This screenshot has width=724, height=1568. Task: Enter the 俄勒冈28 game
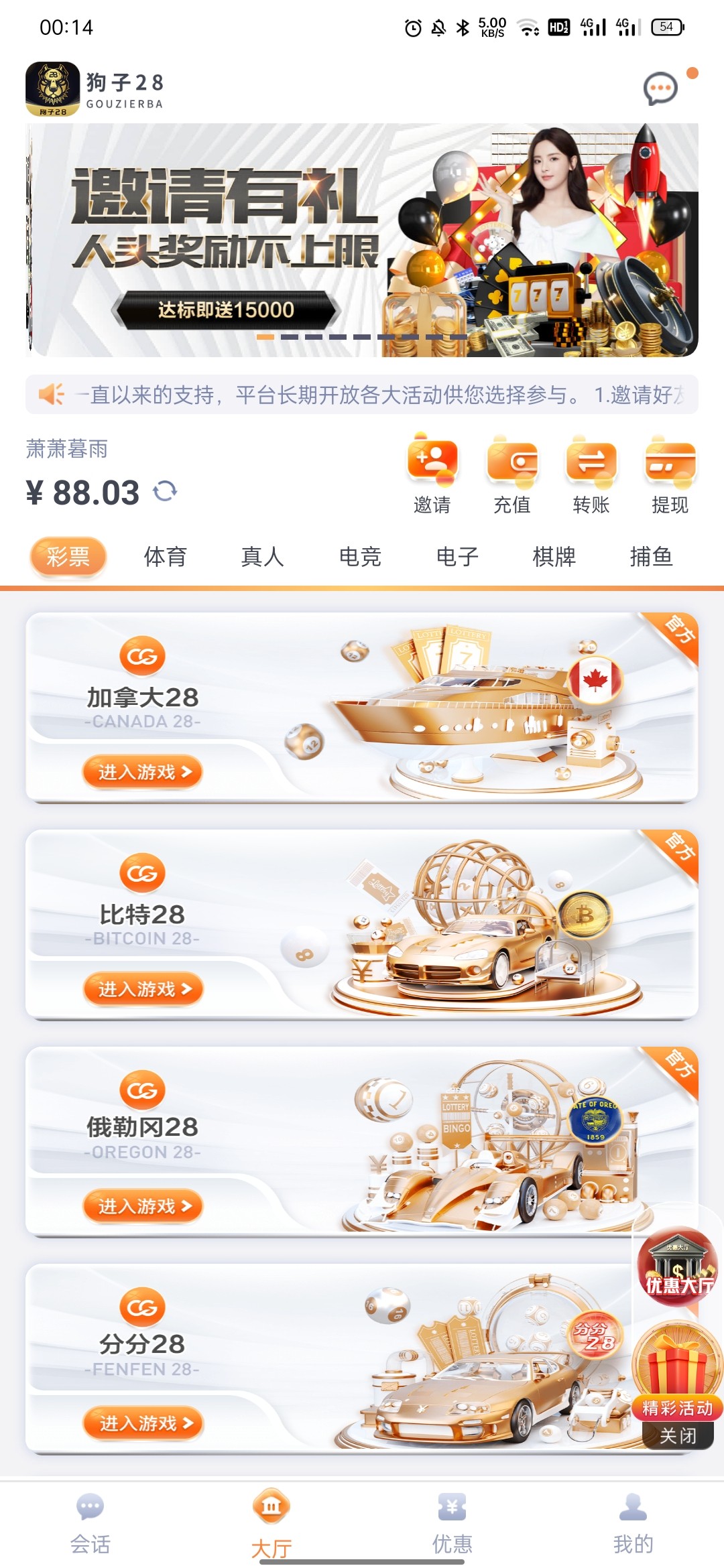coord(142,1206)
